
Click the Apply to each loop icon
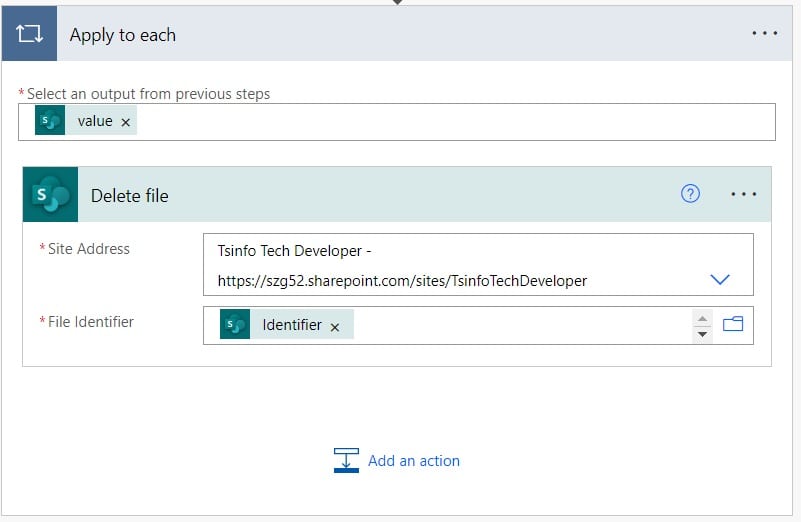pos(29,34)
